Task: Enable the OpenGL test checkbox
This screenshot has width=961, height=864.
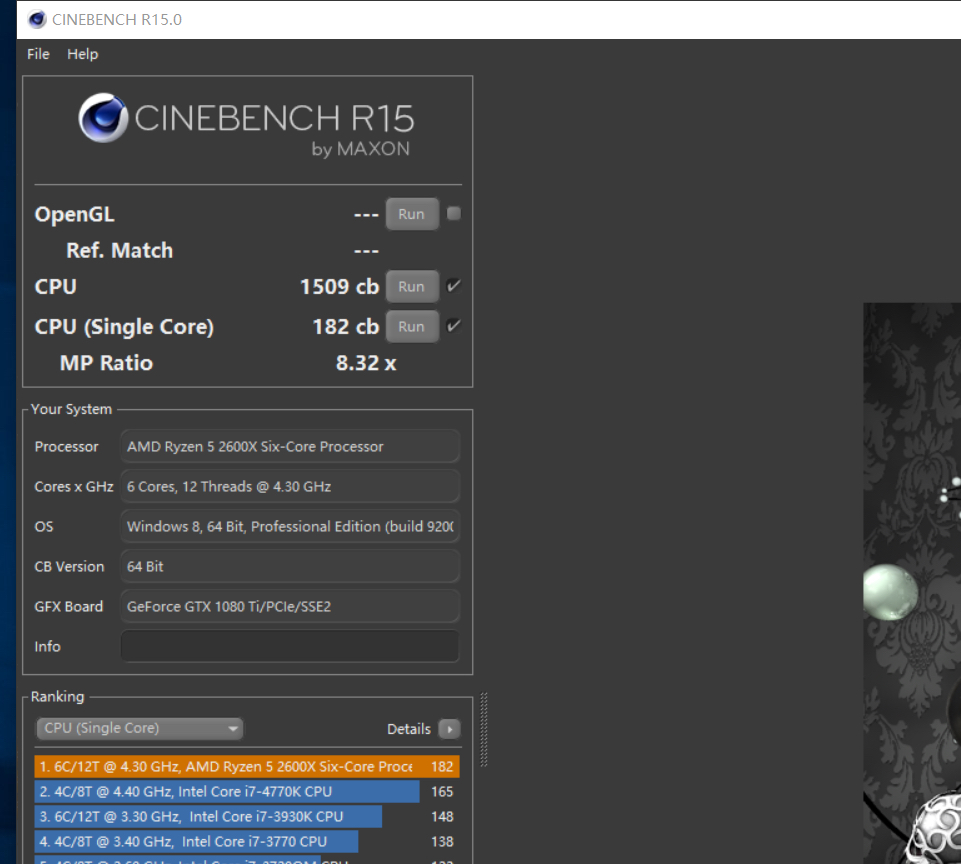Action: coord(454,213)
